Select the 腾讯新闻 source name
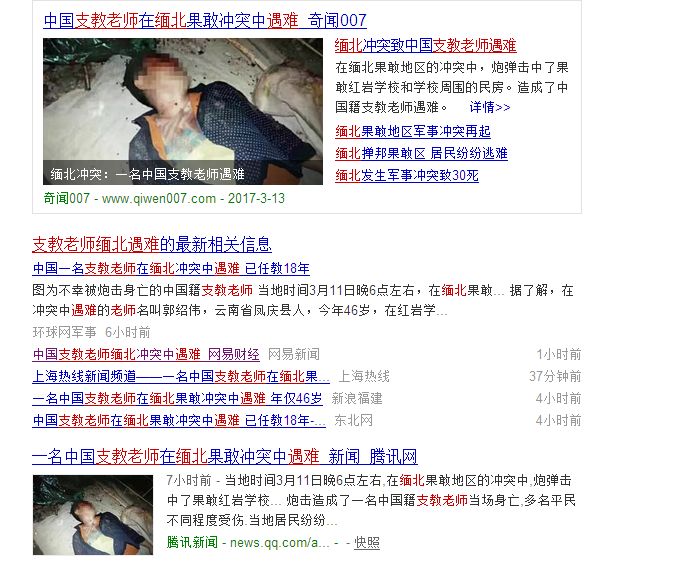The width and height of the screenshot is (682, 562). coord(192,542)
